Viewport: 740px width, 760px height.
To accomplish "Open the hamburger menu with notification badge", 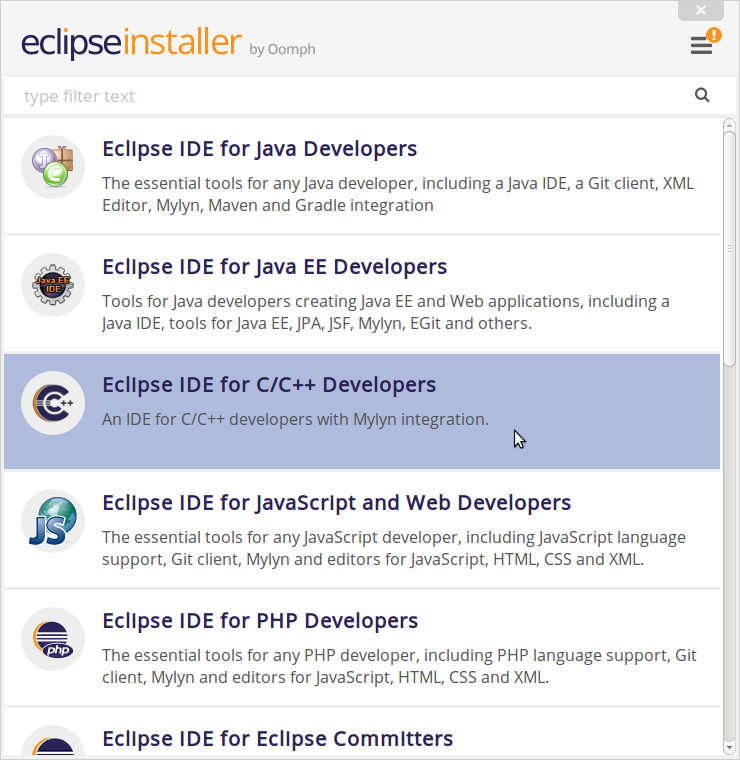I will pos(702,45).
